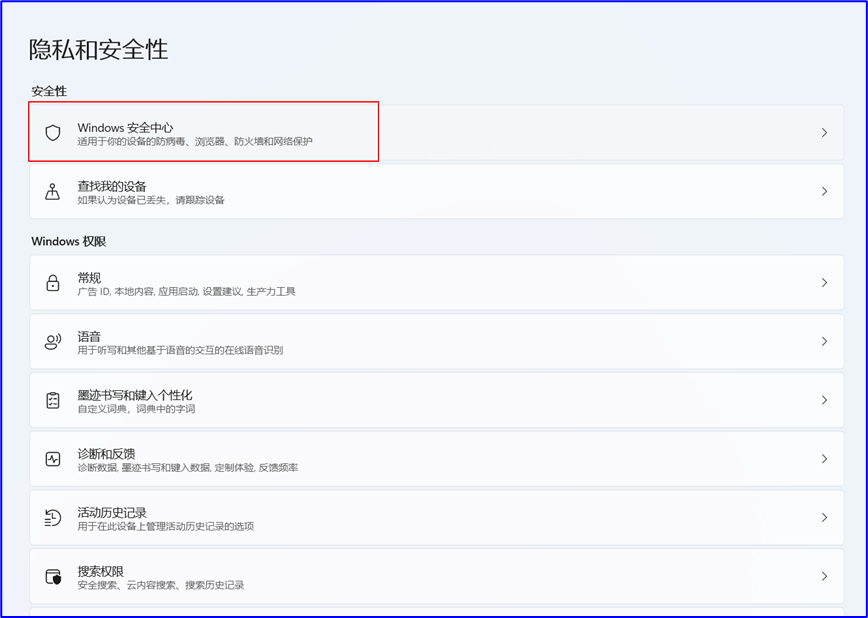The height and width of the screenshot is (618, 868).
Task: Open the chevron on 常规 row
Action: (x=824, y=282)
